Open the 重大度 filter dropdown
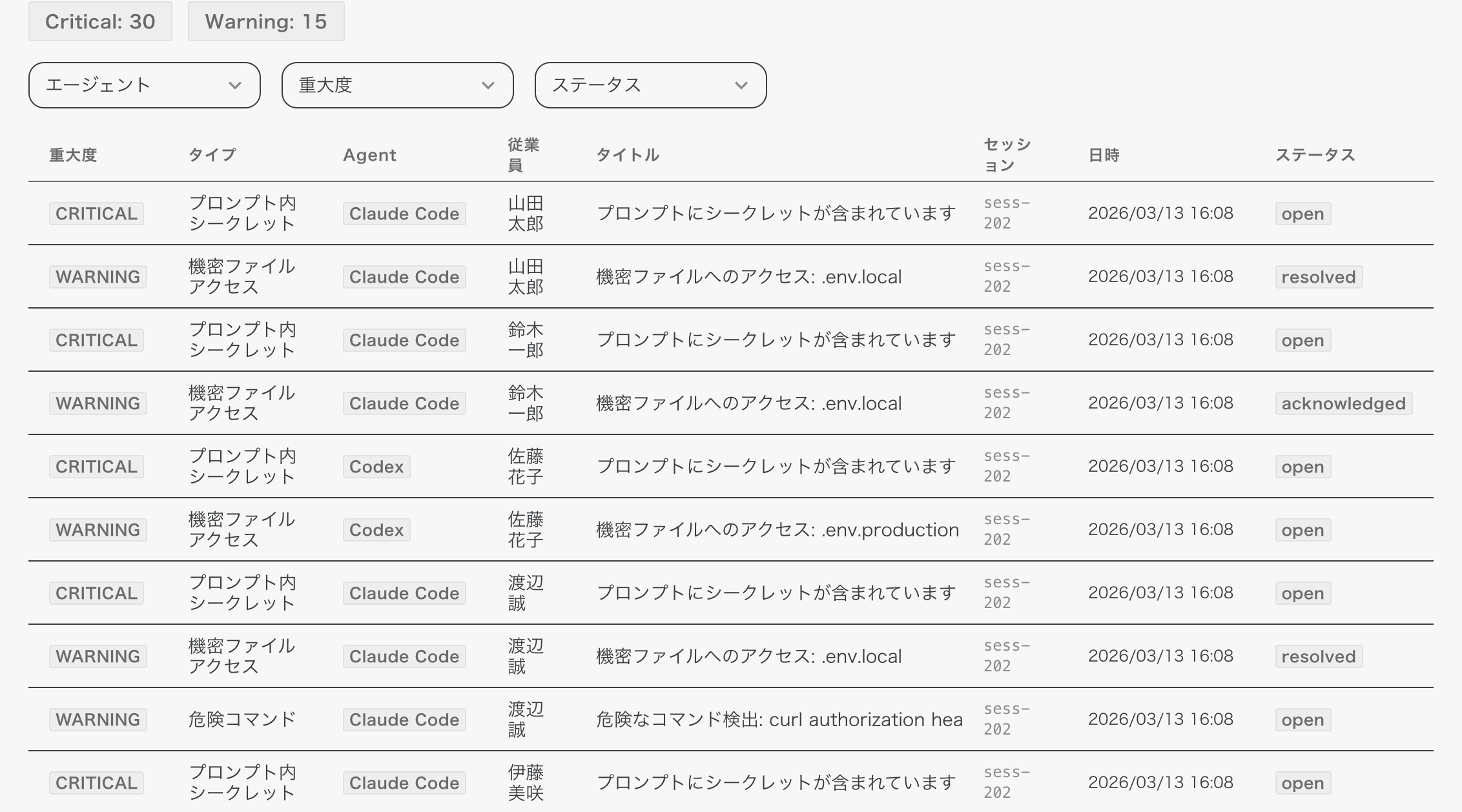The image size is (1462, 812). pos(396,85)
